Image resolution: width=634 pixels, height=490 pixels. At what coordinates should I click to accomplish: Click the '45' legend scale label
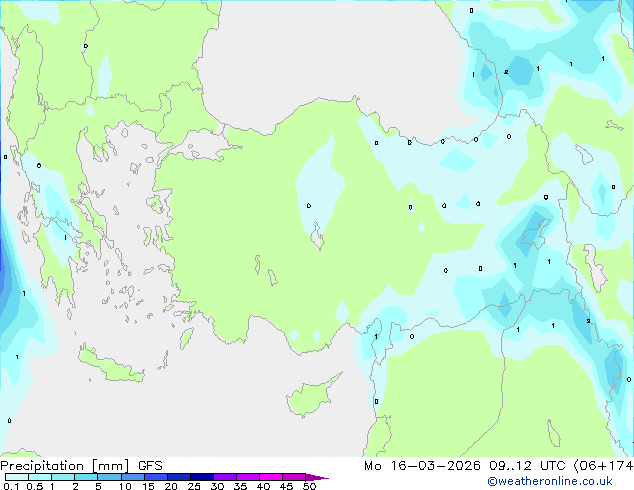286,486
